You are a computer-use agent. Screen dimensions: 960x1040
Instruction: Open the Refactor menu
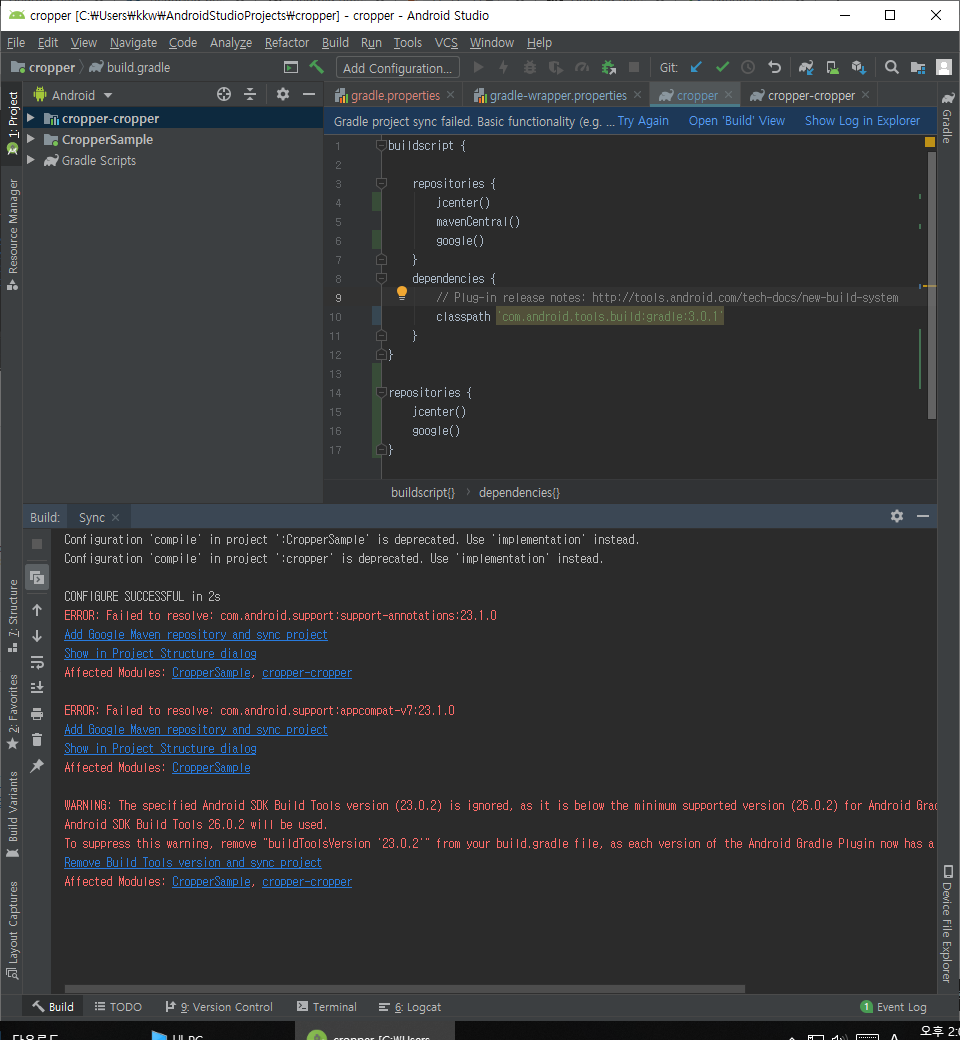(287, 42)
